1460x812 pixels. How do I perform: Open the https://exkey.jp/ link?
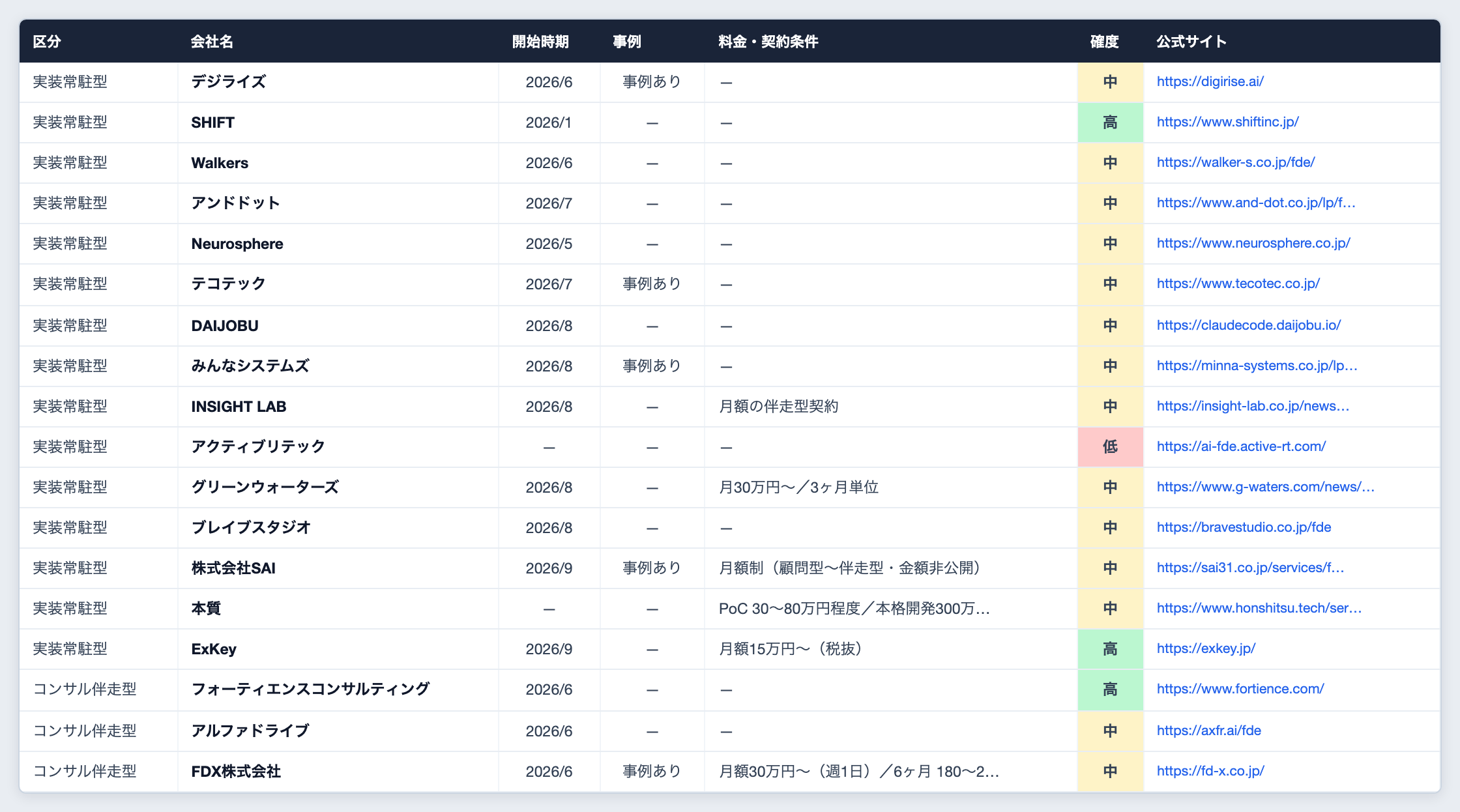point(1206,648)
